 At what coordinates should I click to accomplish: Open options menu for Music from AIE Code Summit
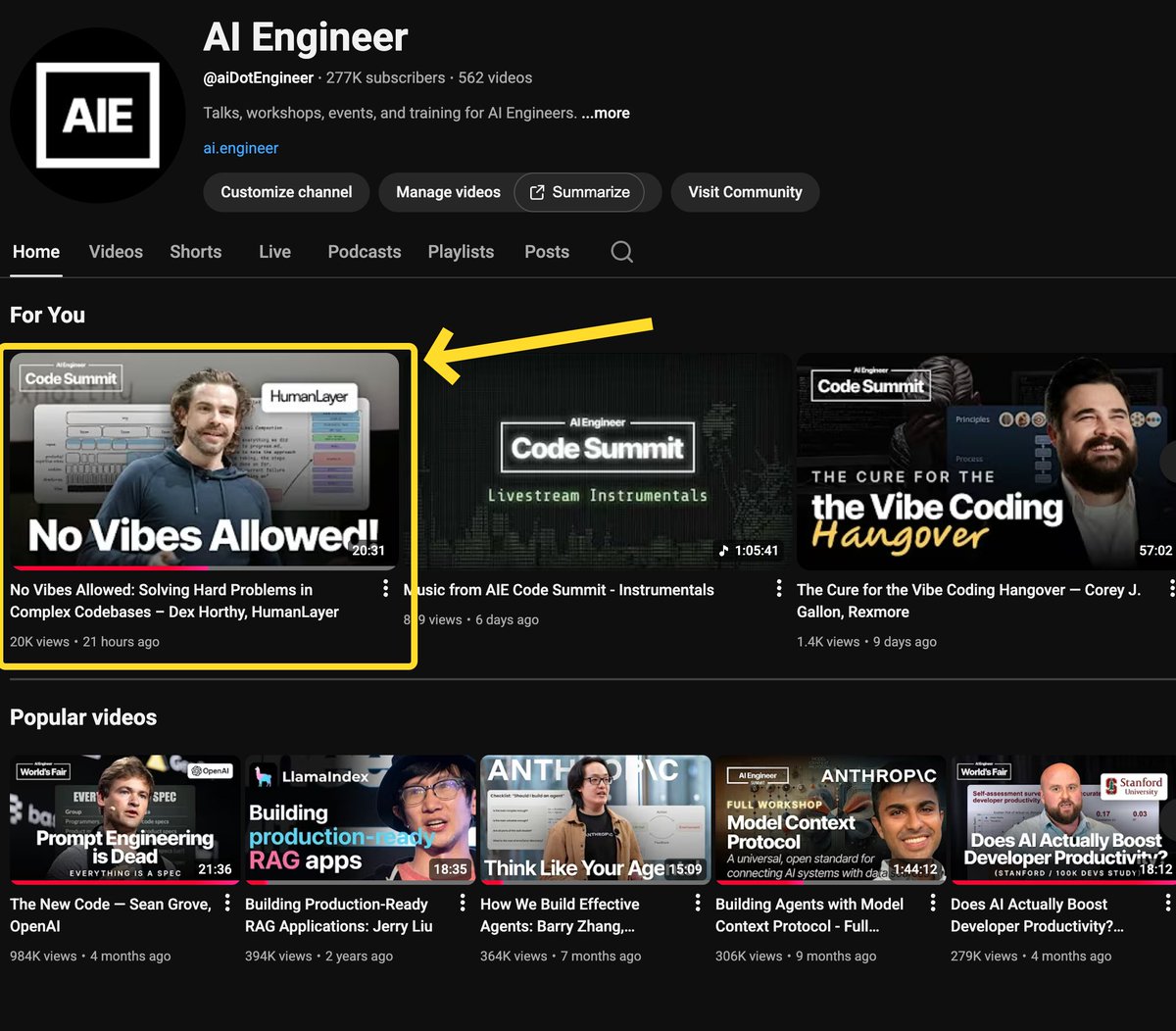(779, 588)
